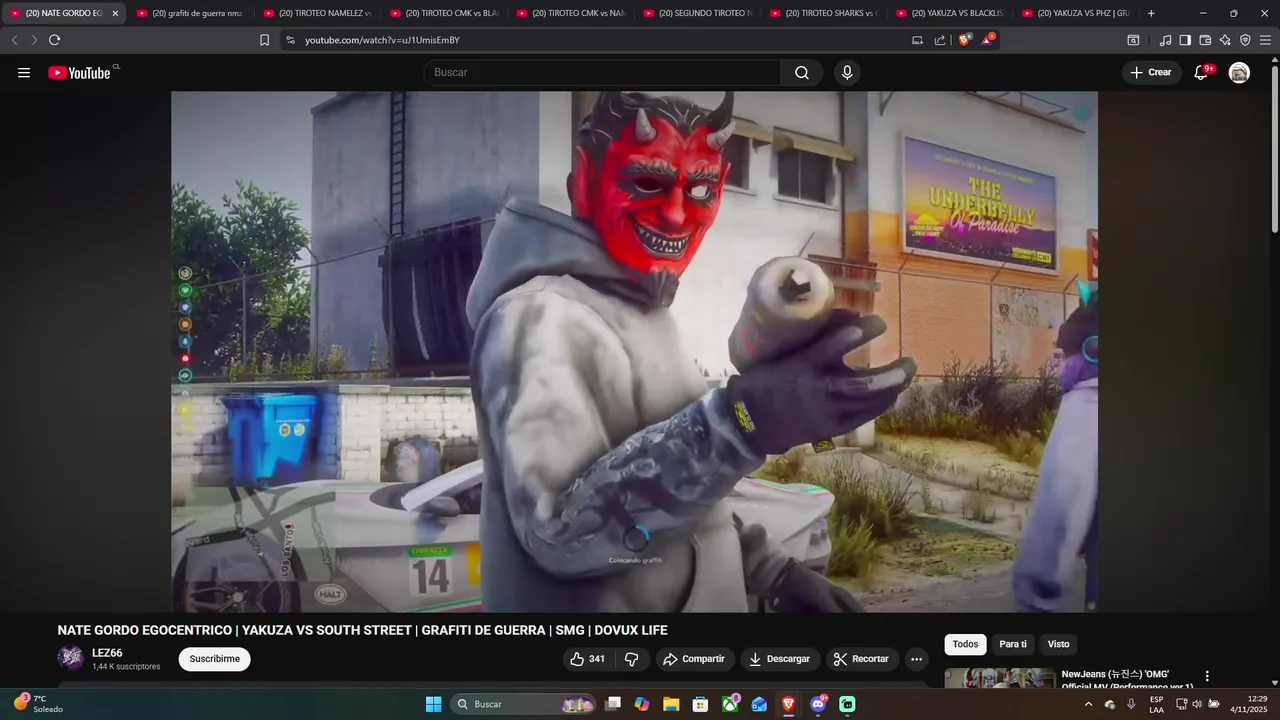Open Brave Shields lion icon
1280x720 pixels.
pos(964,40)
